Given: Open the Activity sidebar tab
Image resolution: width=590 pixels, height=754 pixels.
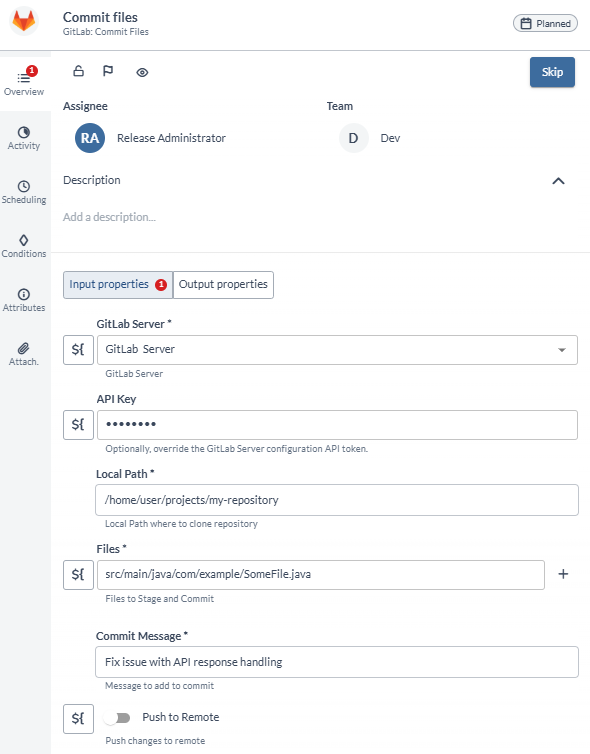Looking at the screenshot, I should click(x=24, y=138).
